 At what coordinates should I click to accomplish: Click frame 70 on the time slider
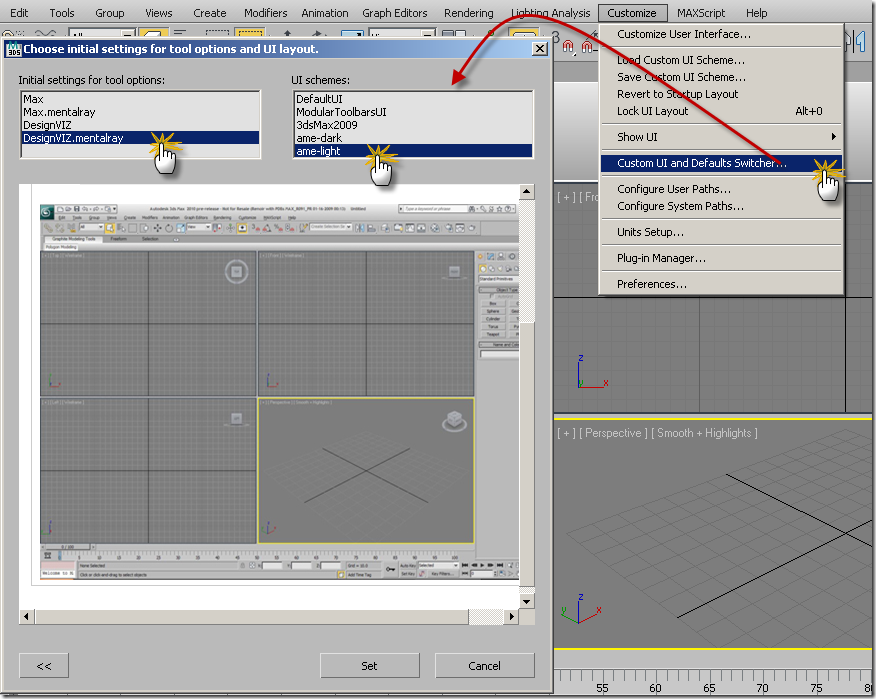[763, 688]
